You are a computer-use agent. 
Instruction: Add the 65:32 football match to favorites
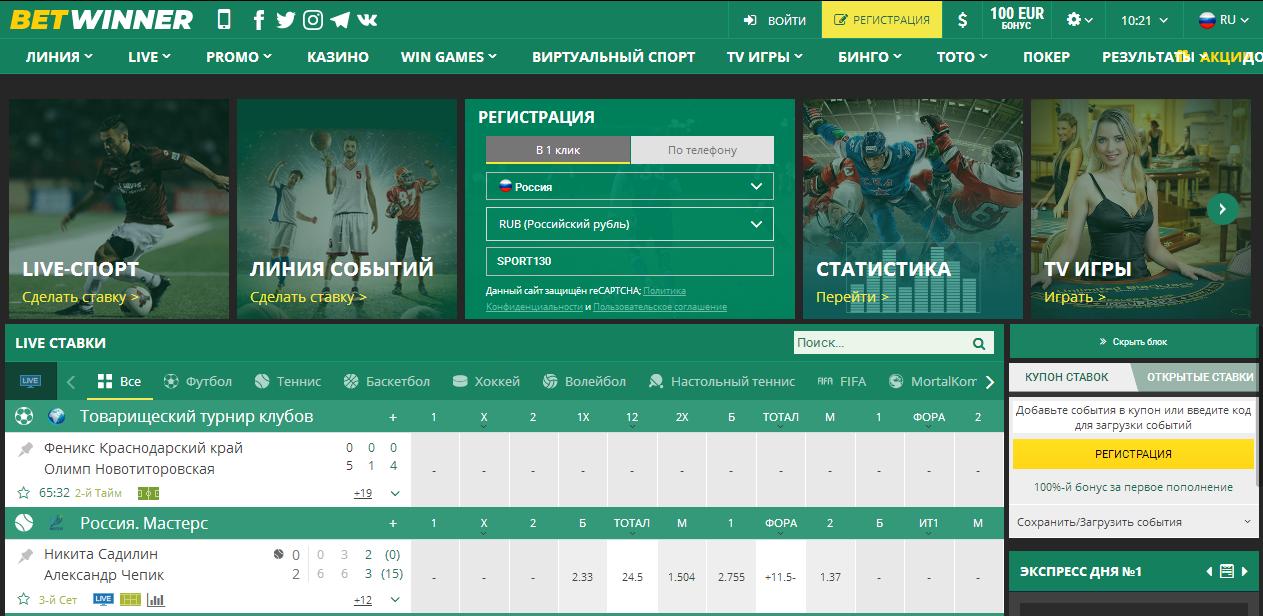pos(24,493)
